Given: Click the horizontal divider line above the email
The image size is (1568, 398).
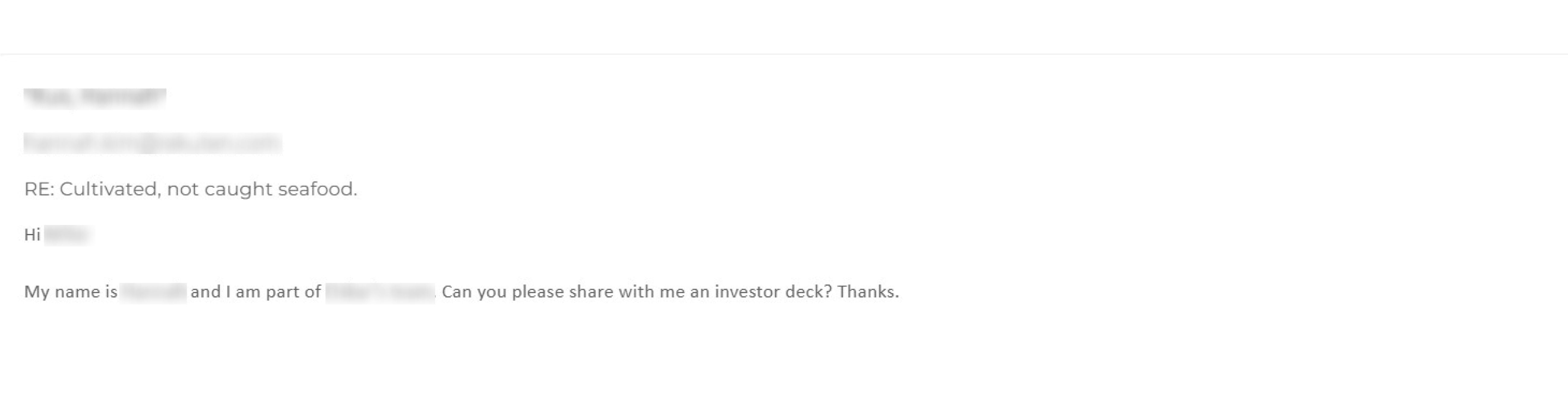Looking at the screenshot, I should pyautogui.click(x=784, y=54).
